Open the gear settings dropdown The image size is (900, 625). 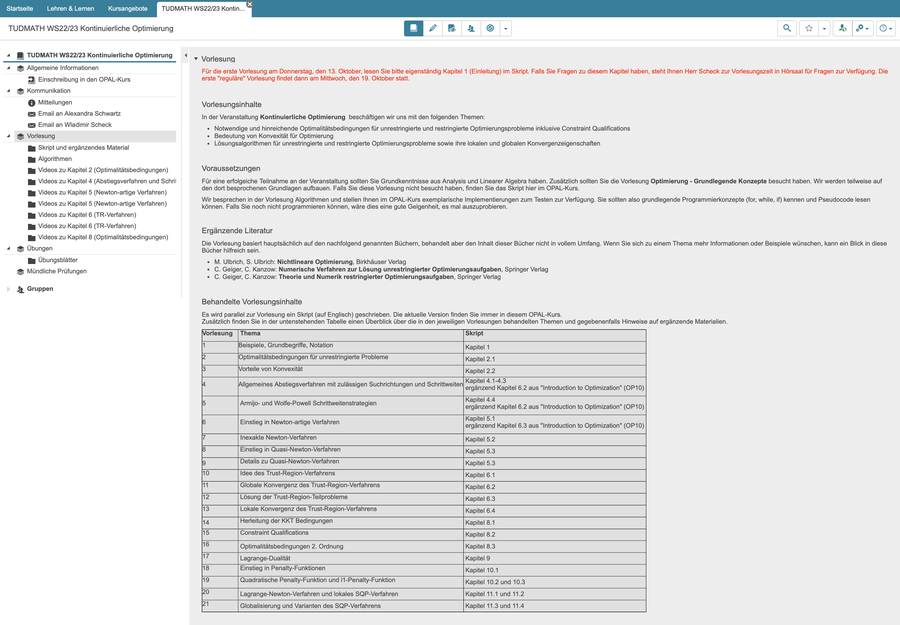pyautogui.click(x=863, y=28)
